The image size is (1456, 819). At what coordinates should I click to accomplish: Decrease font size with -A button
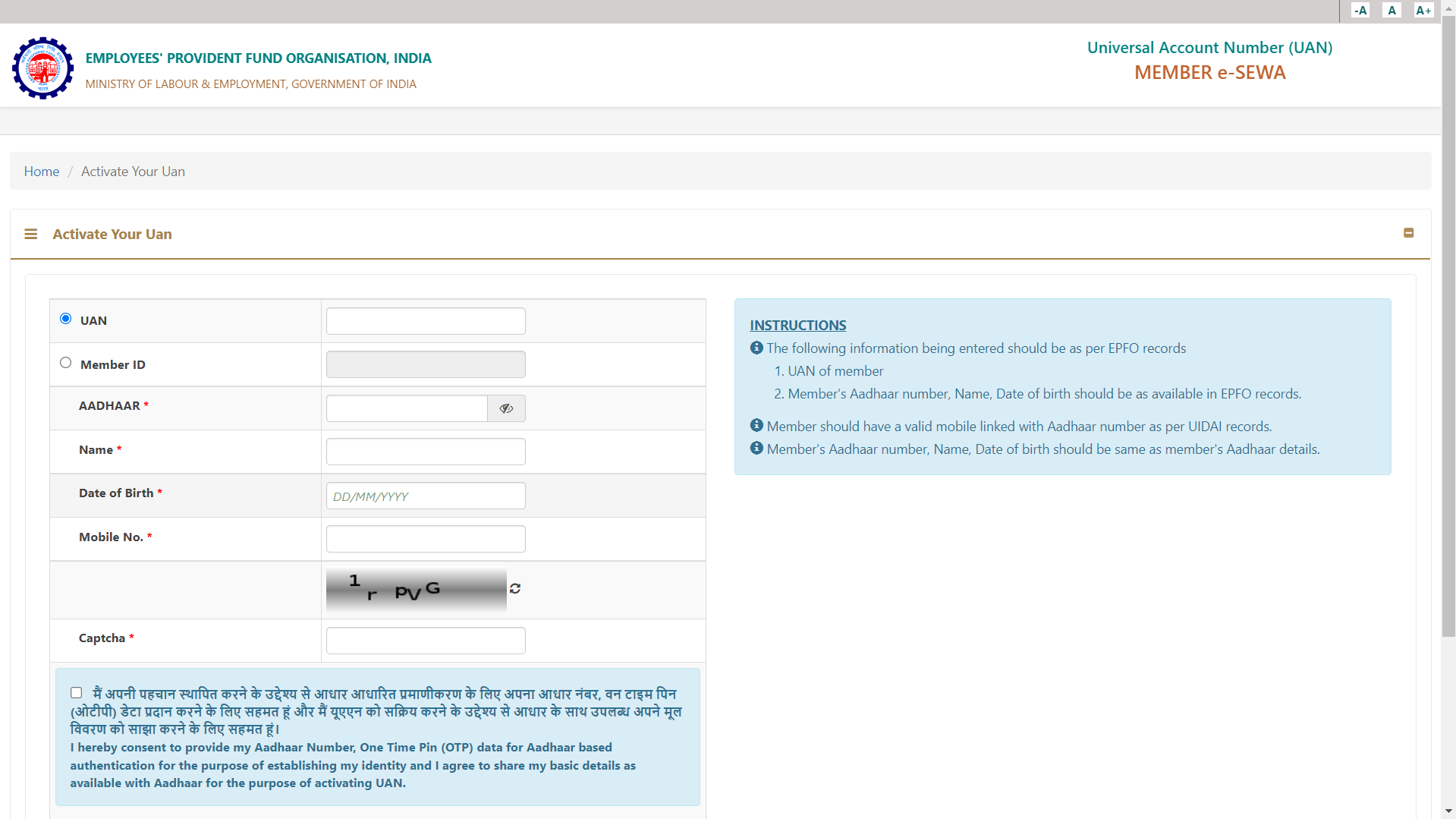coord(1360,11)
